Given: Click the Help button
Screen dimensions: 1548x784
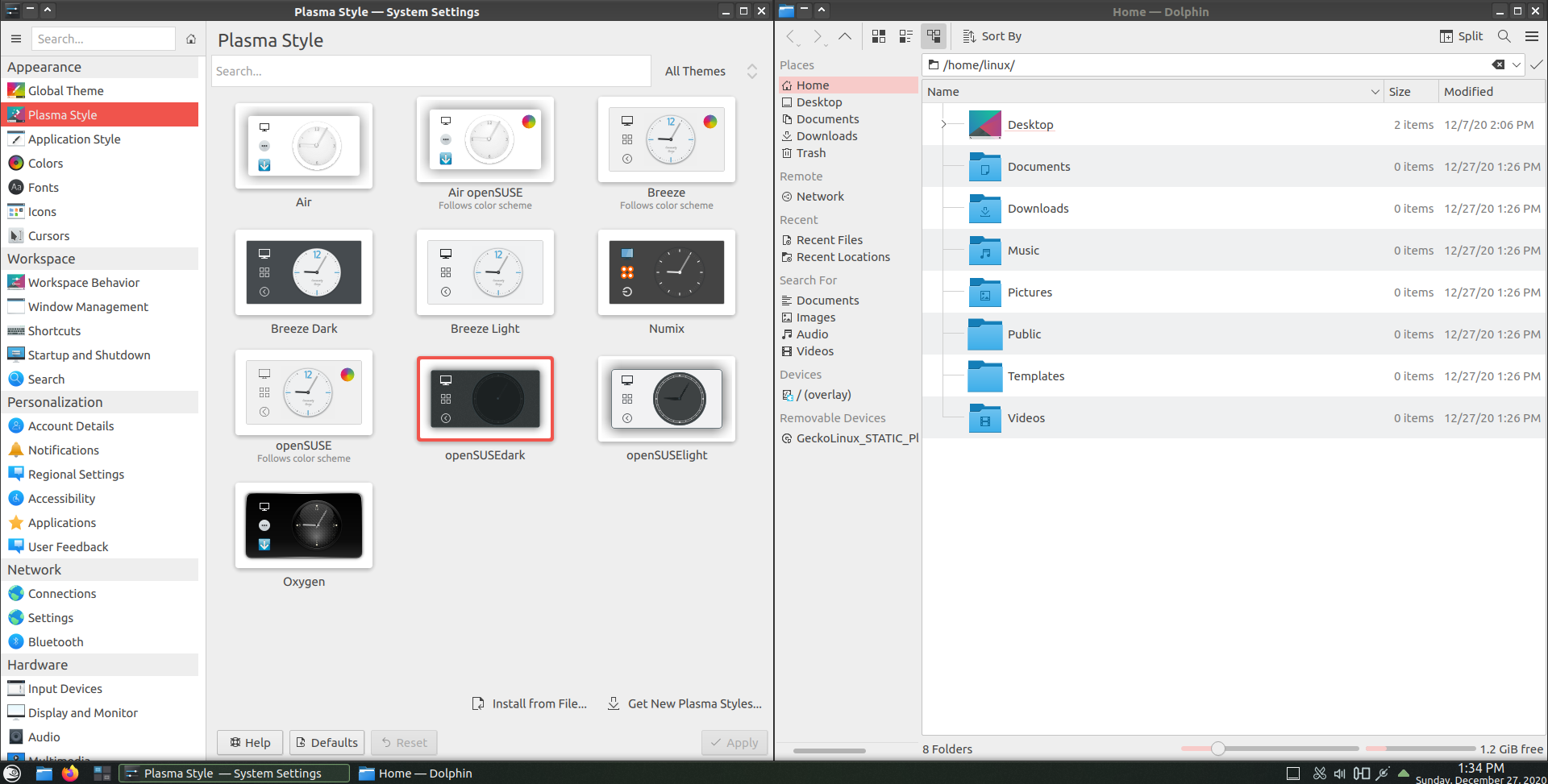Looking at the screenshot, I should (x=250, y=743).
